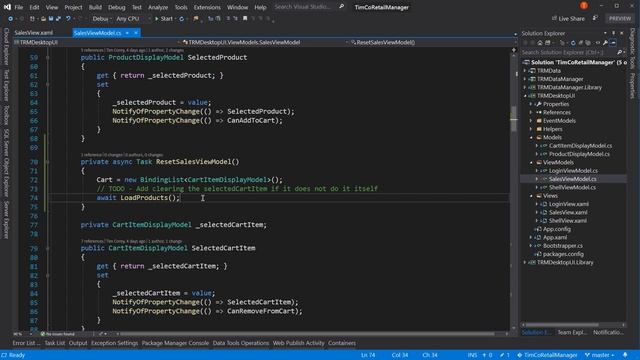Viewport: 640px width, 360px height.
Task: Click the Undo icon in toolbar
Action: (68, 19)
